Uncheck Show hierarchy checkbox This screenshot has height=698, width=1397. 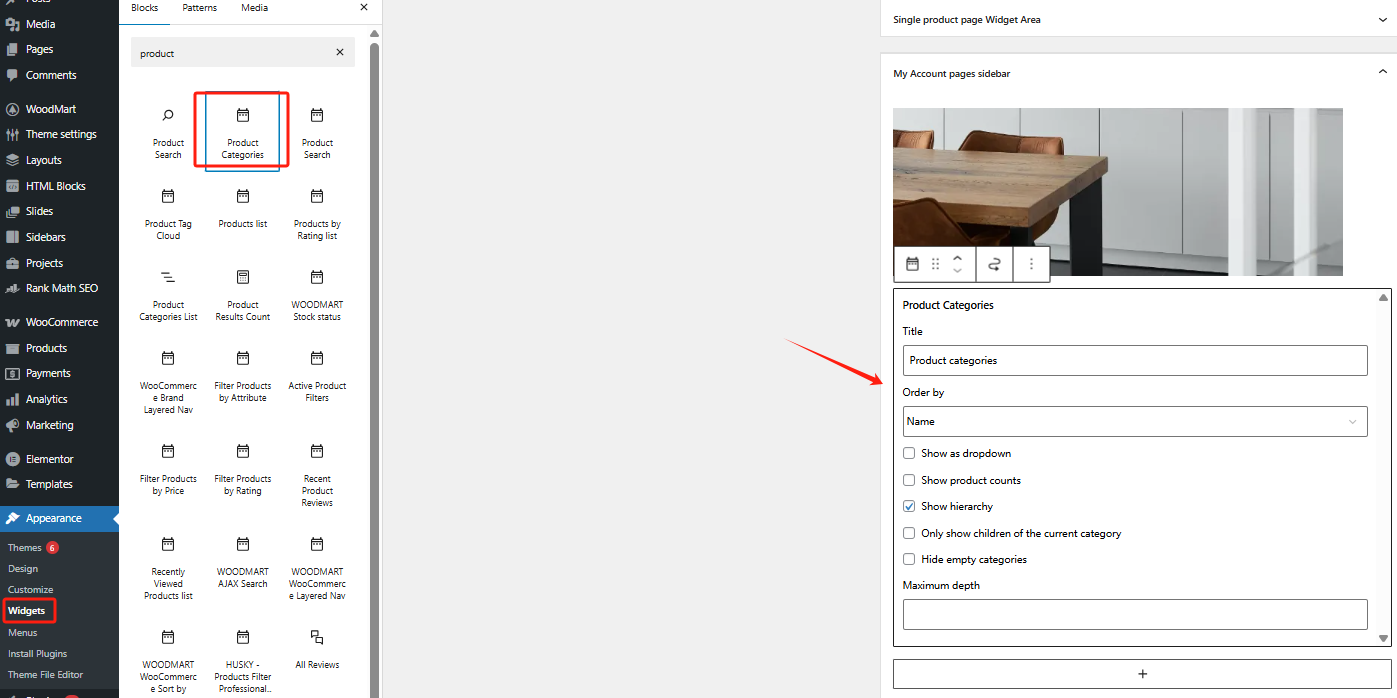click(909, 506)
